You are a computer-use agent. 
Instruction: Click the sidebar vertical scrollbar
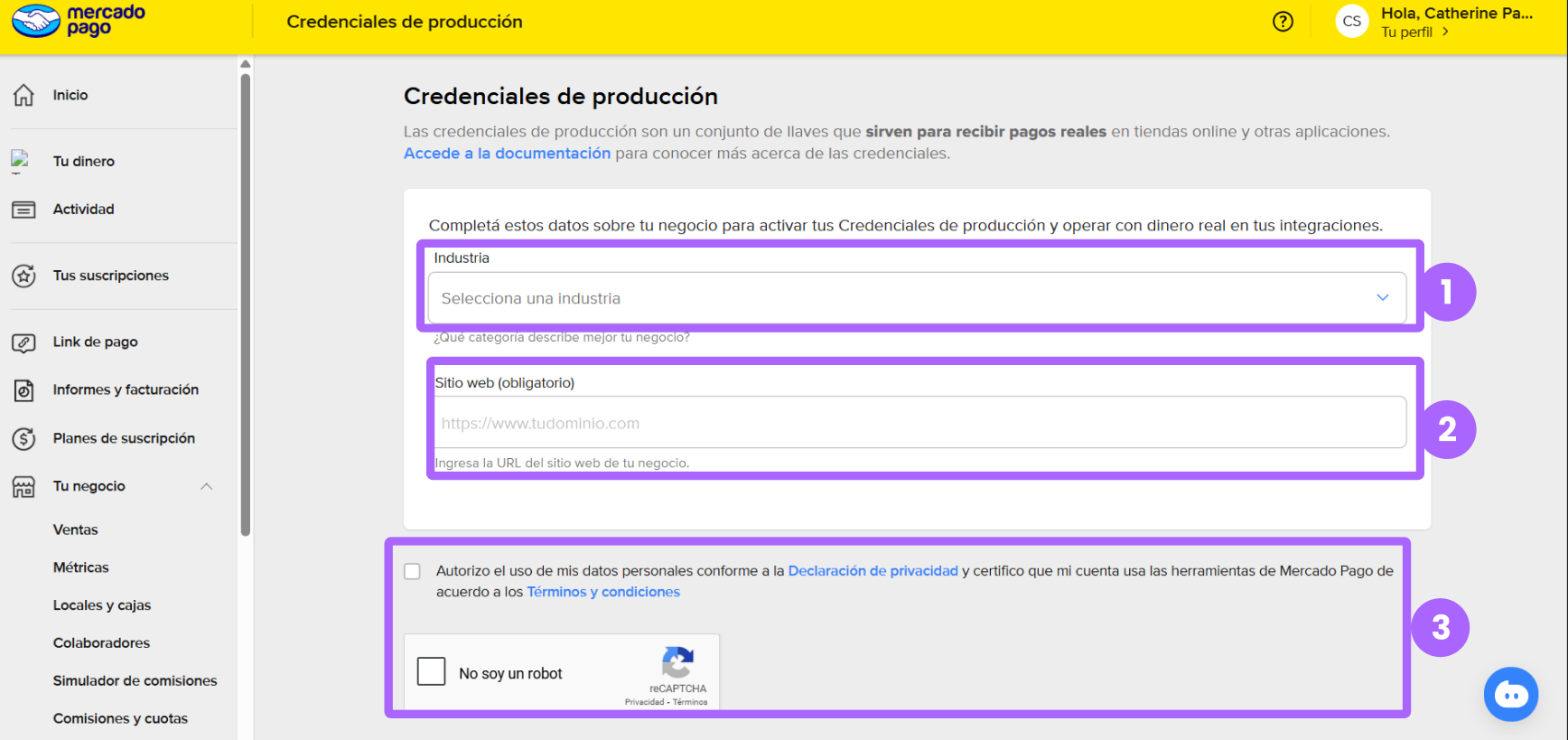pyautogui.click(x=246, y=304)
